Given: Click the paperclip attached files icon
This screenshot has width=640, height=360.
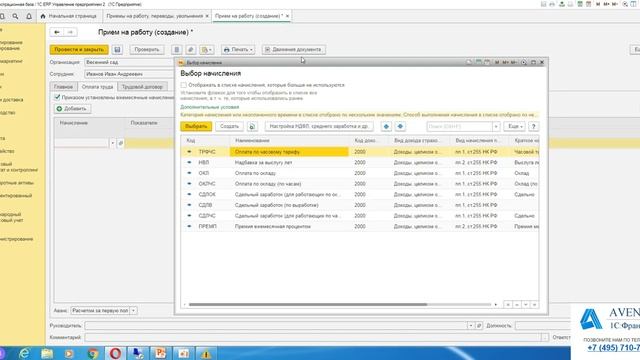Looking at the screenshot, I should (x=191, y=50).
